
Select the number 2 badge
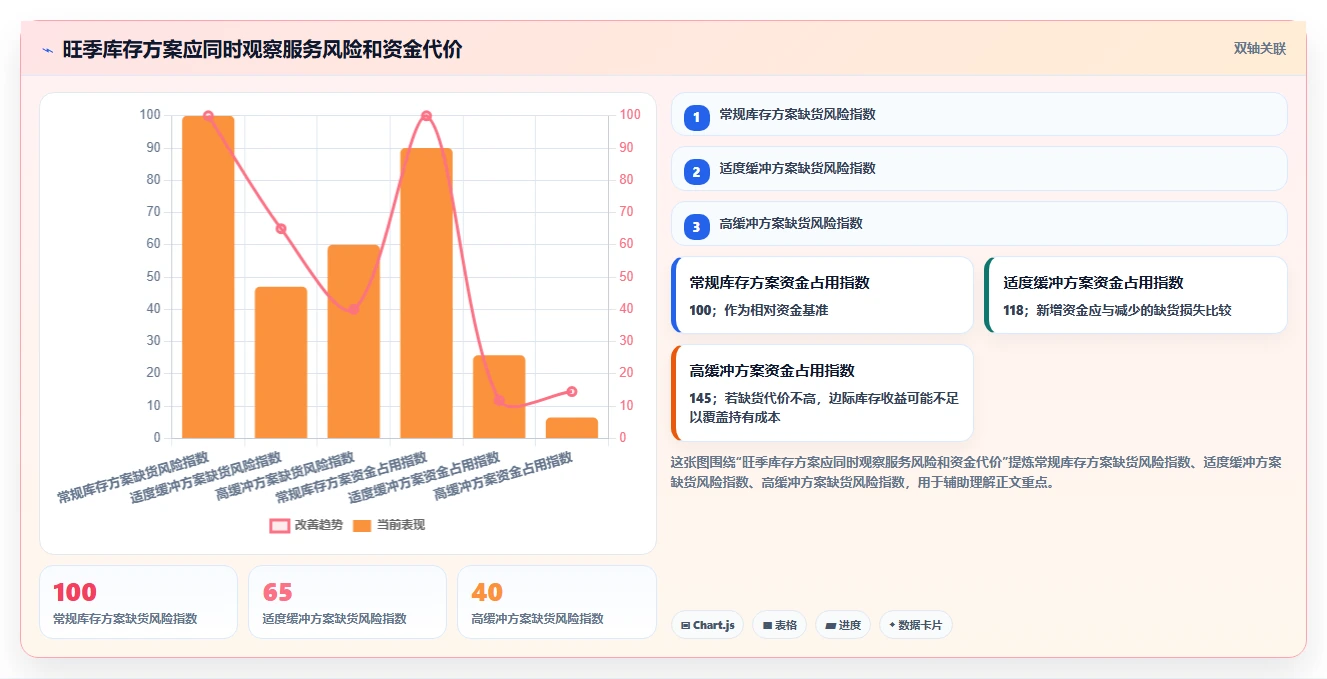click(697, 172)
